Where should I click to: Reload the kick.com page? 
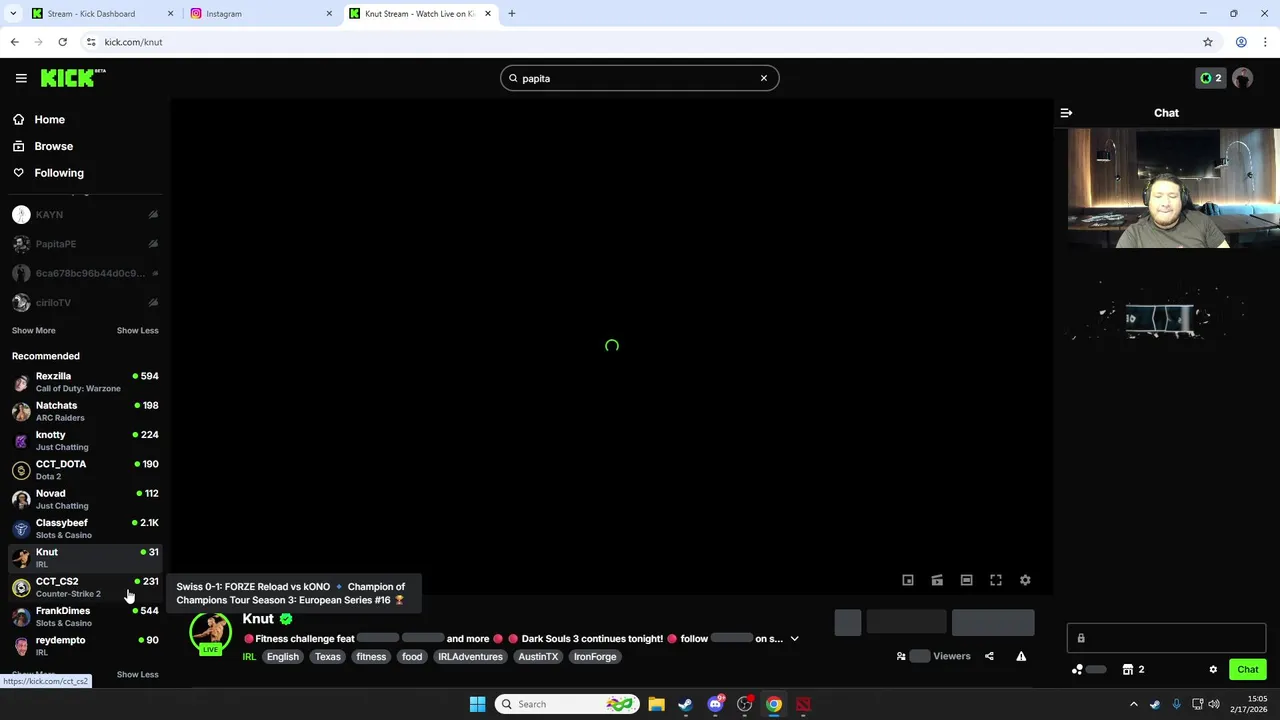[x=62, y=42]
